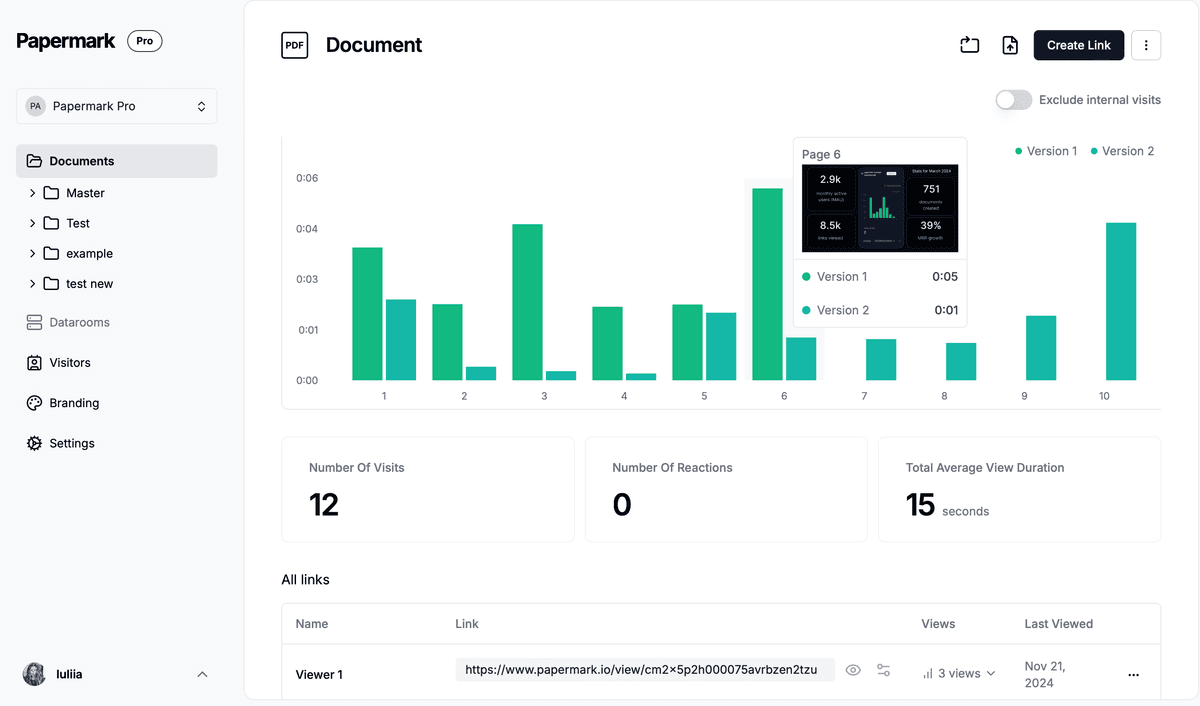Enable Exclude internal visits
The height and width of the screenshot is (706, 1200).
1013,100
